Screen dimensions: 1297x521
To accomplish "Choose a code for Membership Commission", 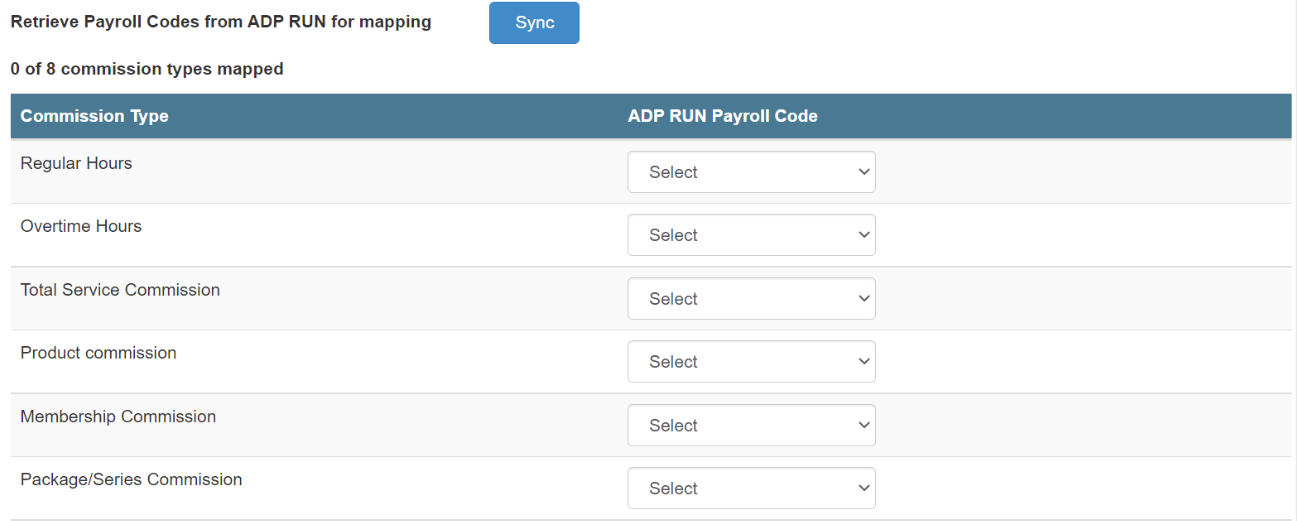I will (x=751, y=425).
